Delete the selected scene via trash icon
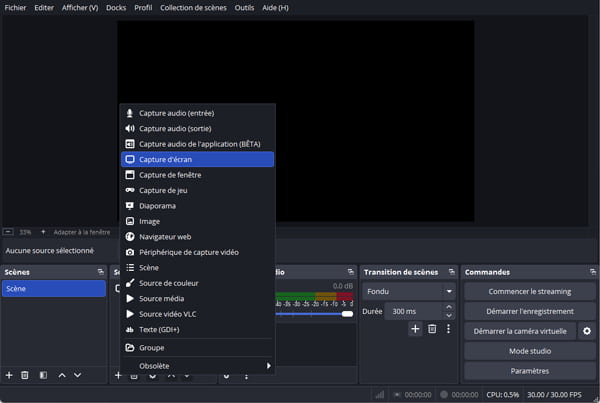 coord(25,375)
